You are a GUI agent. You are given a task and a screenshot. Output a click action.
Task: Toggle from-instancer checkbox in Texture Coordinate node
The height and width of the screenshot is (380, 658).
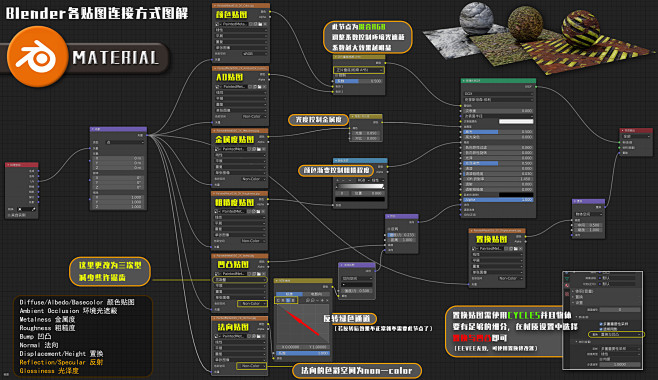tap(9, 215)
